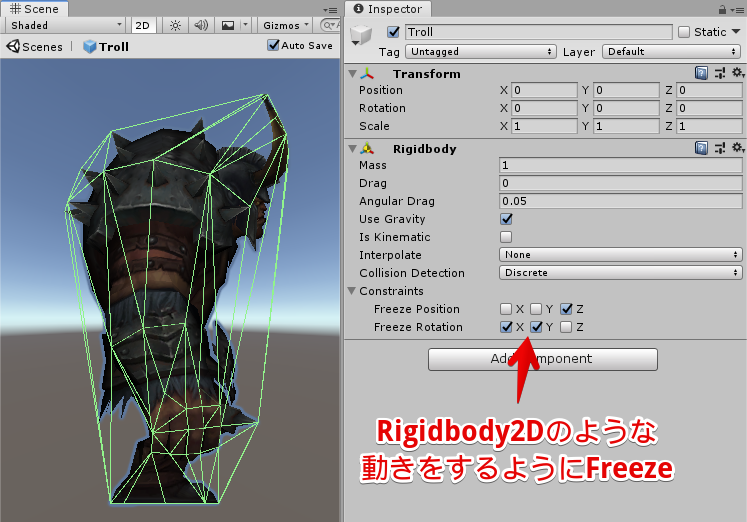Click the object name field Troll

(539, 32)
